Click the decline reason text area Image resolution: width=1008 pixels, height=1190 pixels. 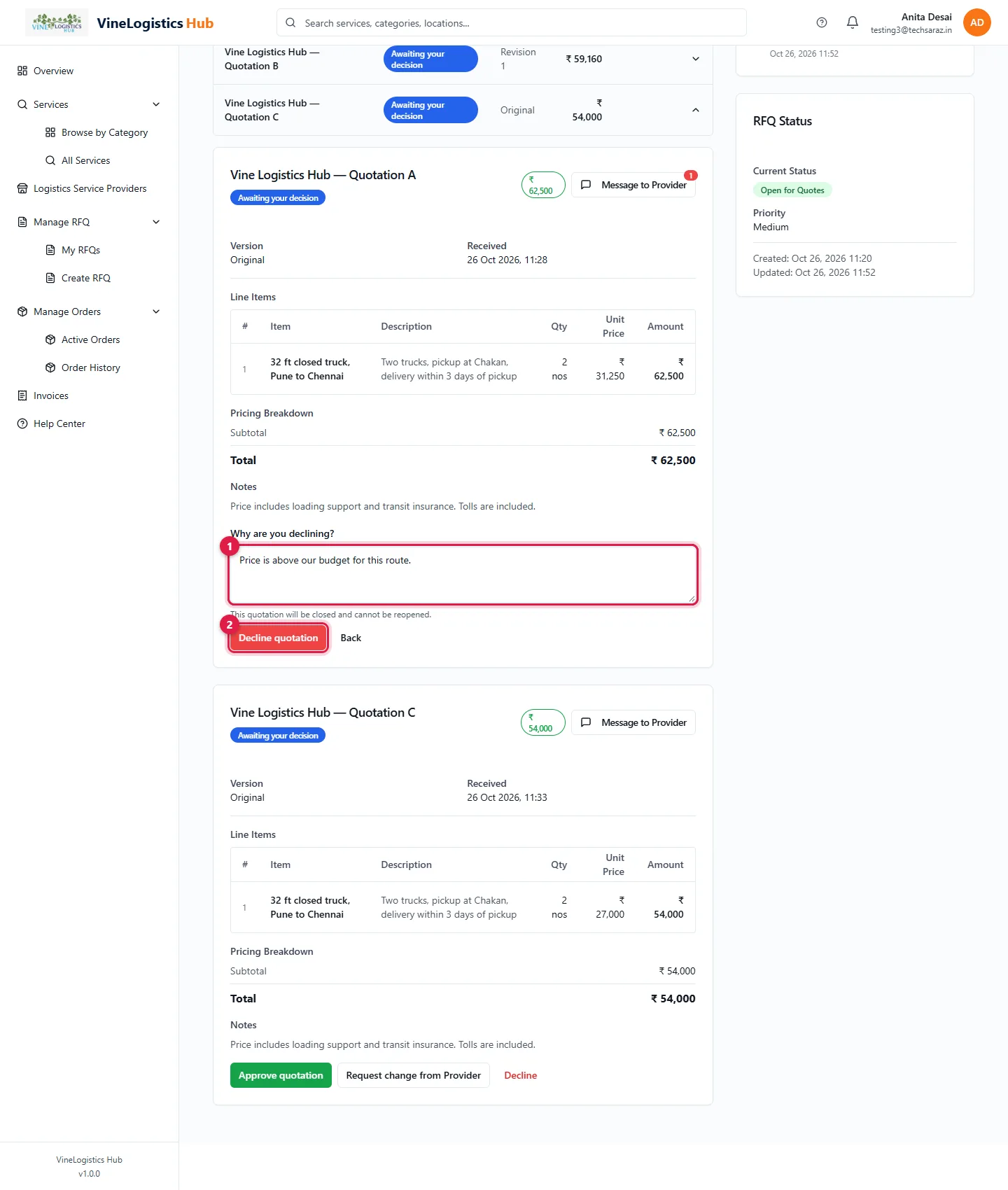pos(463,574)
